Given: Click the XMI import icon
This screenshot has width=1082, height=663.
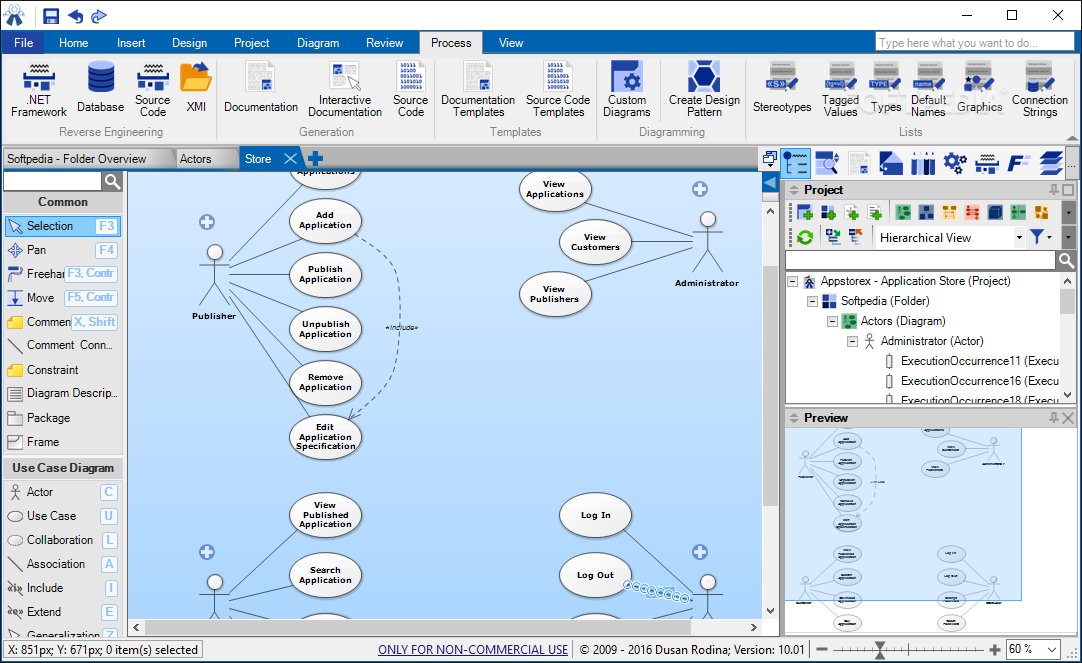Looking at the screenshot, I should click(196, 87).
